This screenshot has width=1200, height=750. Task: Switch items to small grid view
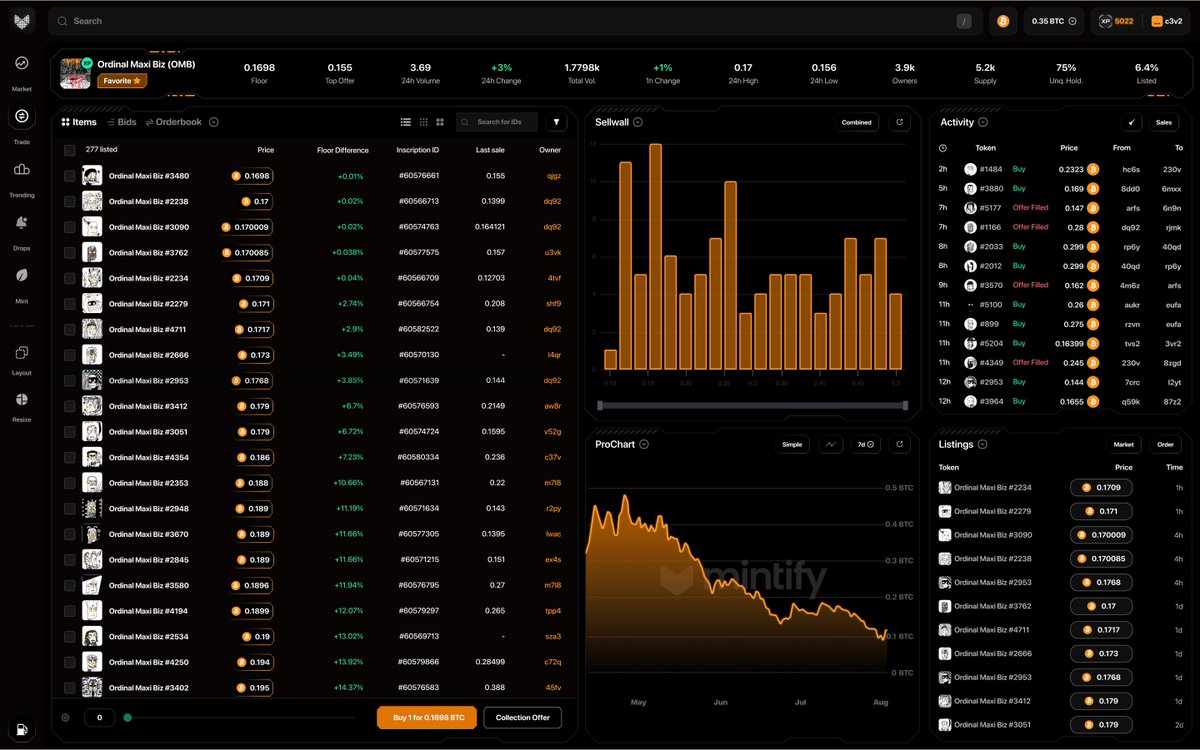(x=424, y=122)
